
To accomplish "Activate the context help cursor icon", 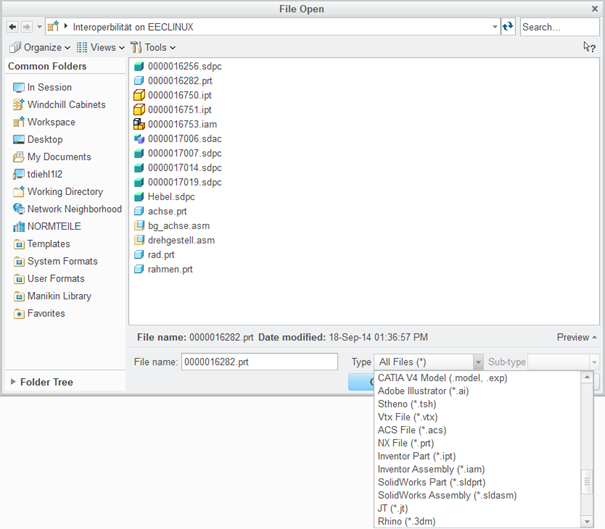I will click(x=589, y=47).
